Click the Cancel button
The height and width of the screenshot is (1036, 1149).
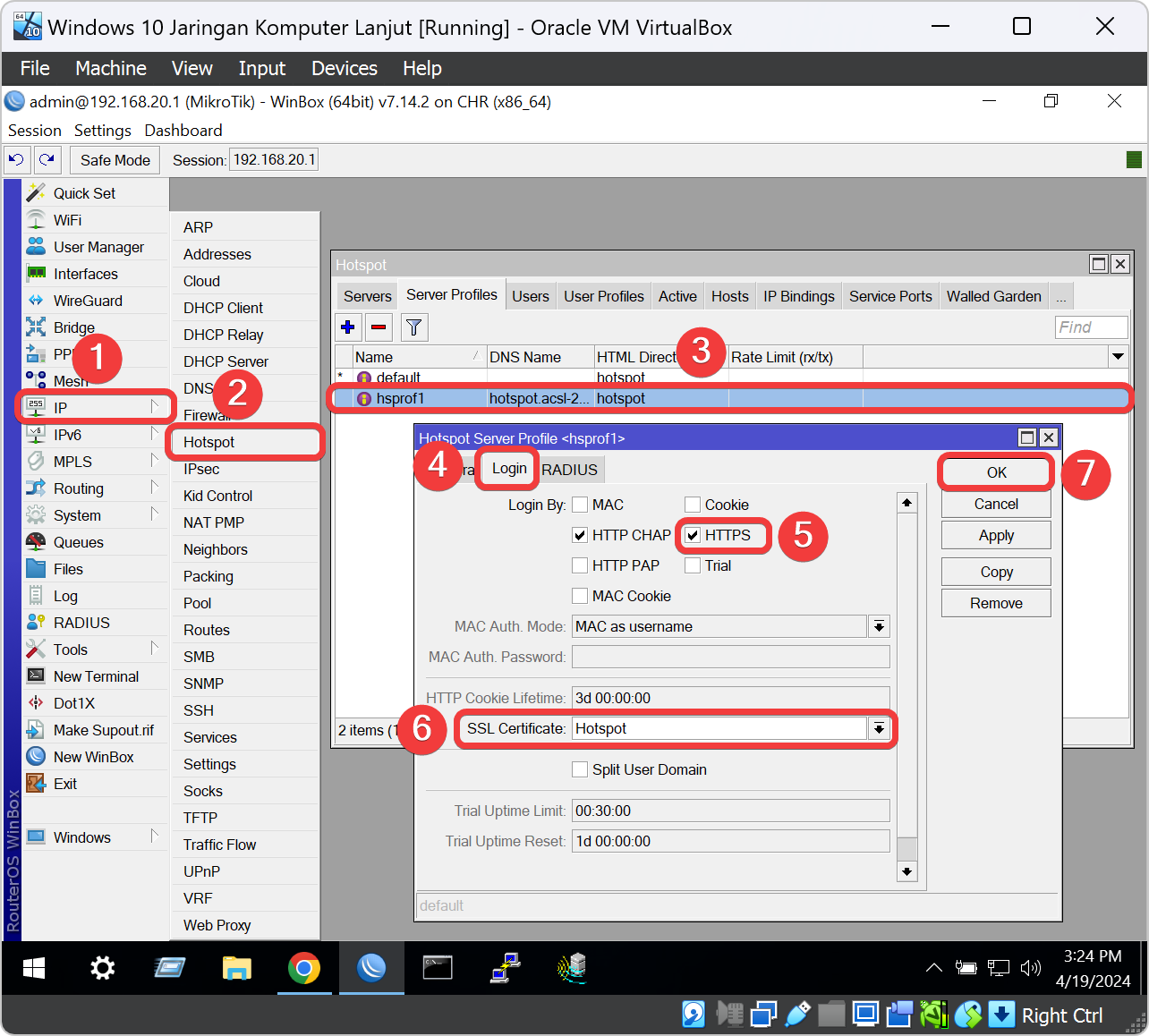(x=996, y=504)
